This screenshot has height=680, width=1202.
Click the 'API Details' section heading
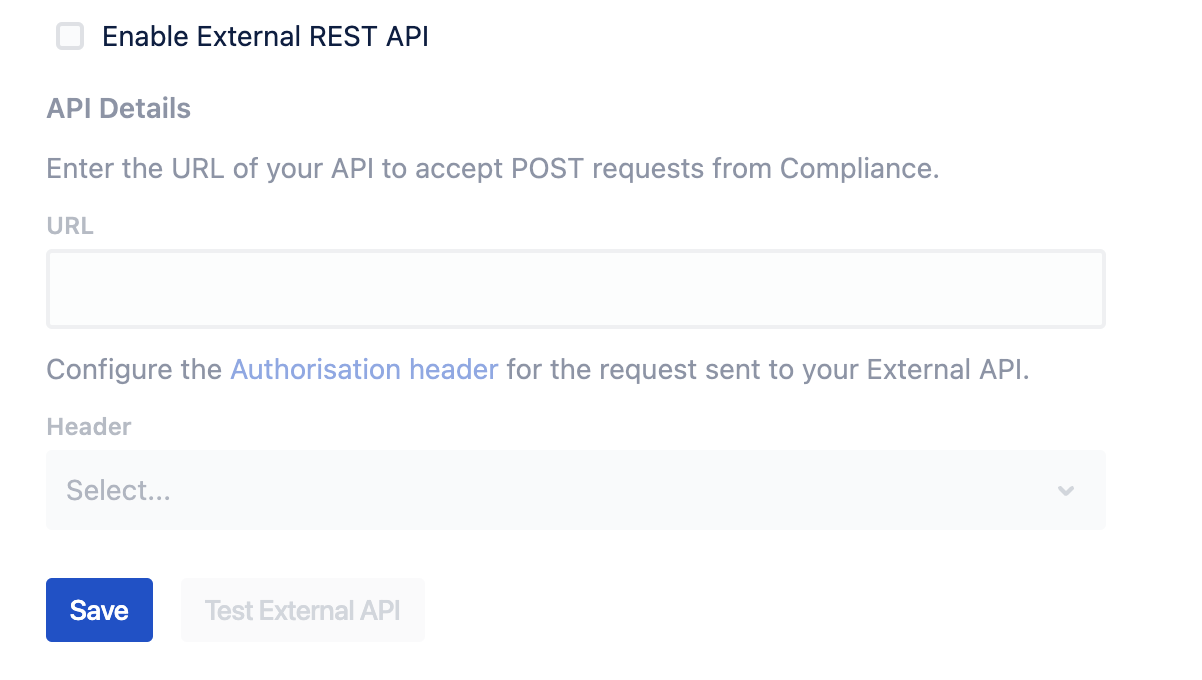(x=118, y=108)
